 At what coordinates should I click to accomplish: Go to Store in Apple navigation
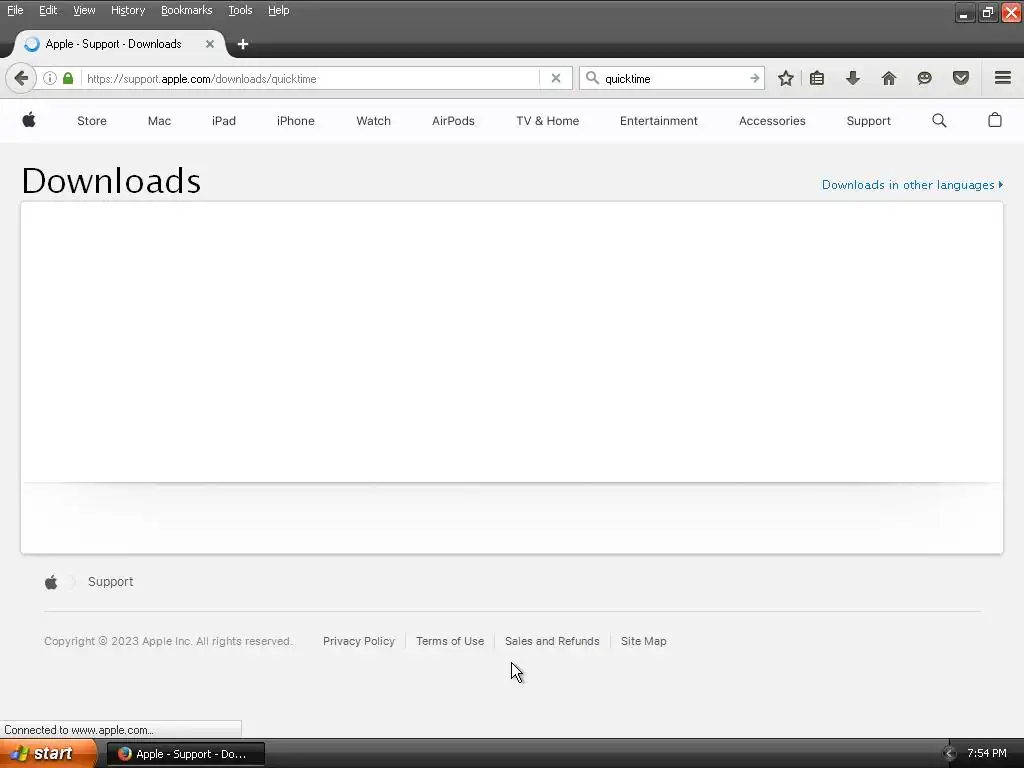(x=92, y=121)
